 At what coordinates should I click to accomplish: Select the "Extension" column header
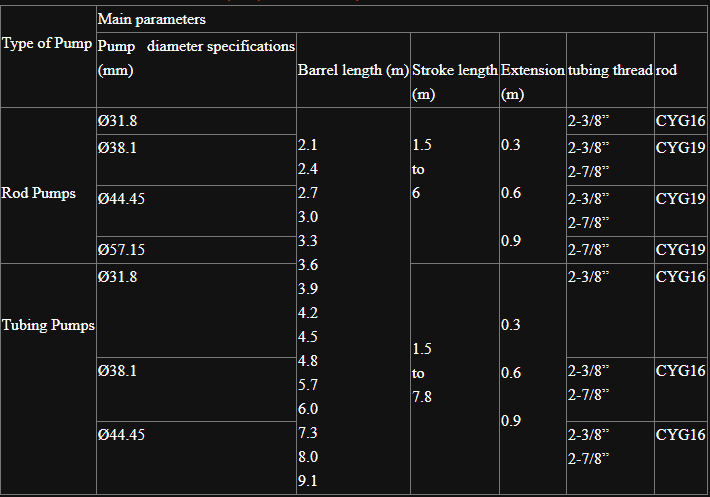click(532, 70)
